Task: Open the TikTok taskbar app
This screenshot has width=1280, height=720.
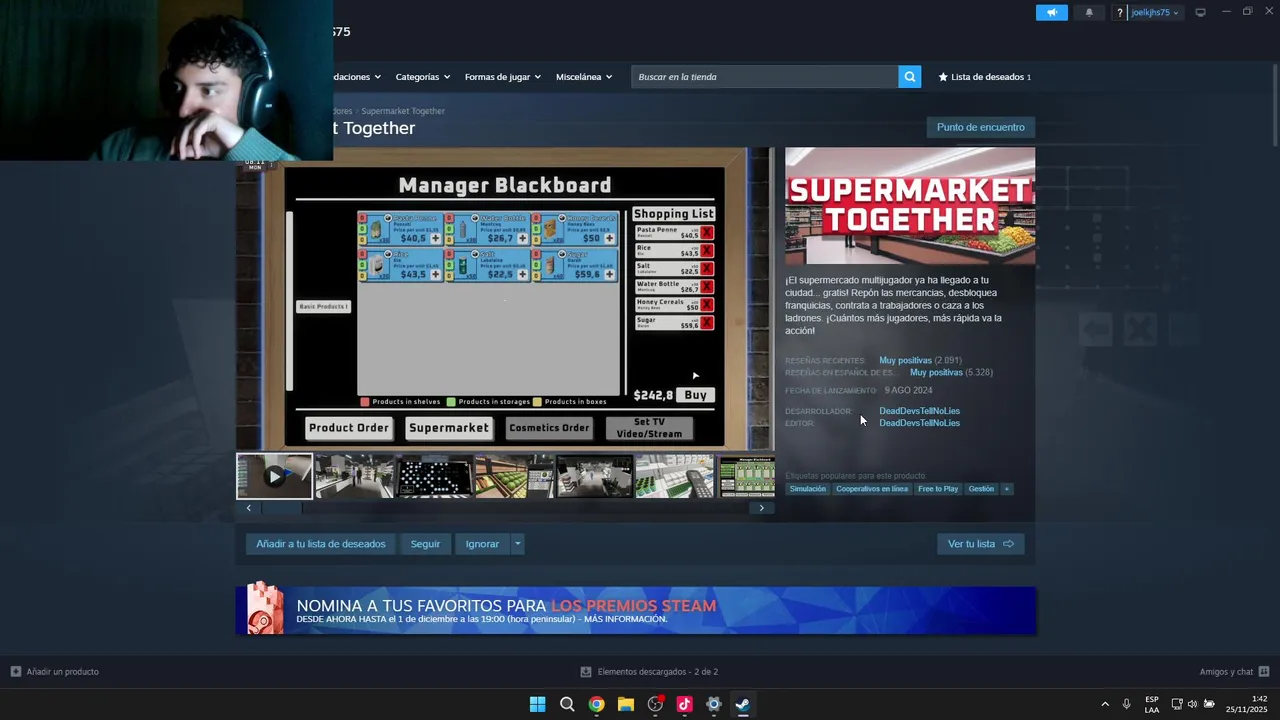Action: 684,704
